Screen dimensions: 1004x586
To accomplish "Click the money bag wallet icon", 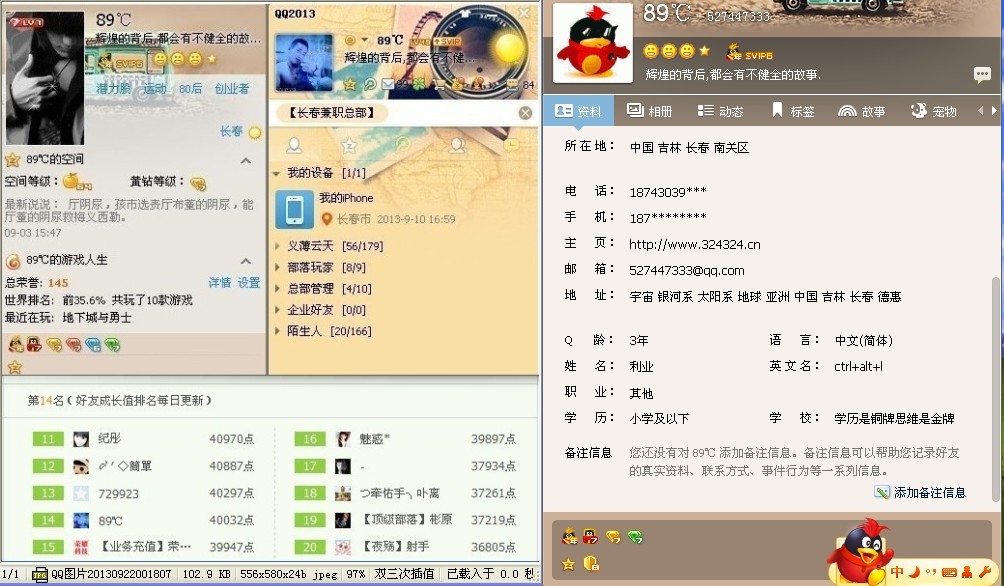I will 458,84.
